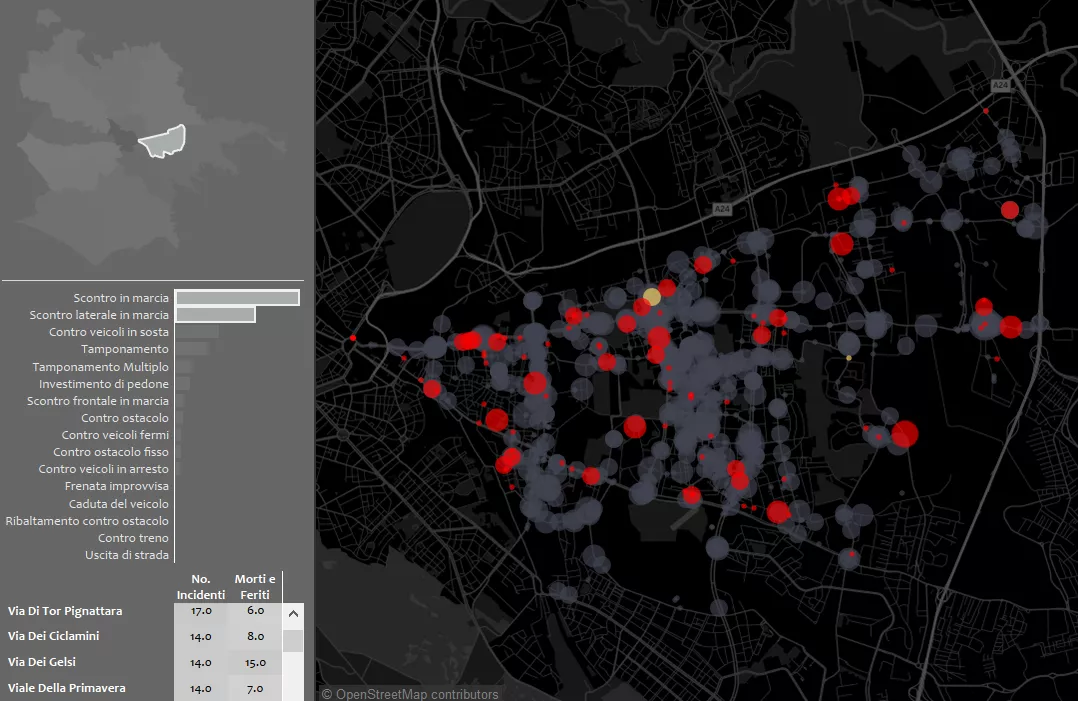Image resolution: width=1078 pixels, height=701 pixels.
Task: Click the 'Caduta del veicolo' label
Action: (119, 504)
